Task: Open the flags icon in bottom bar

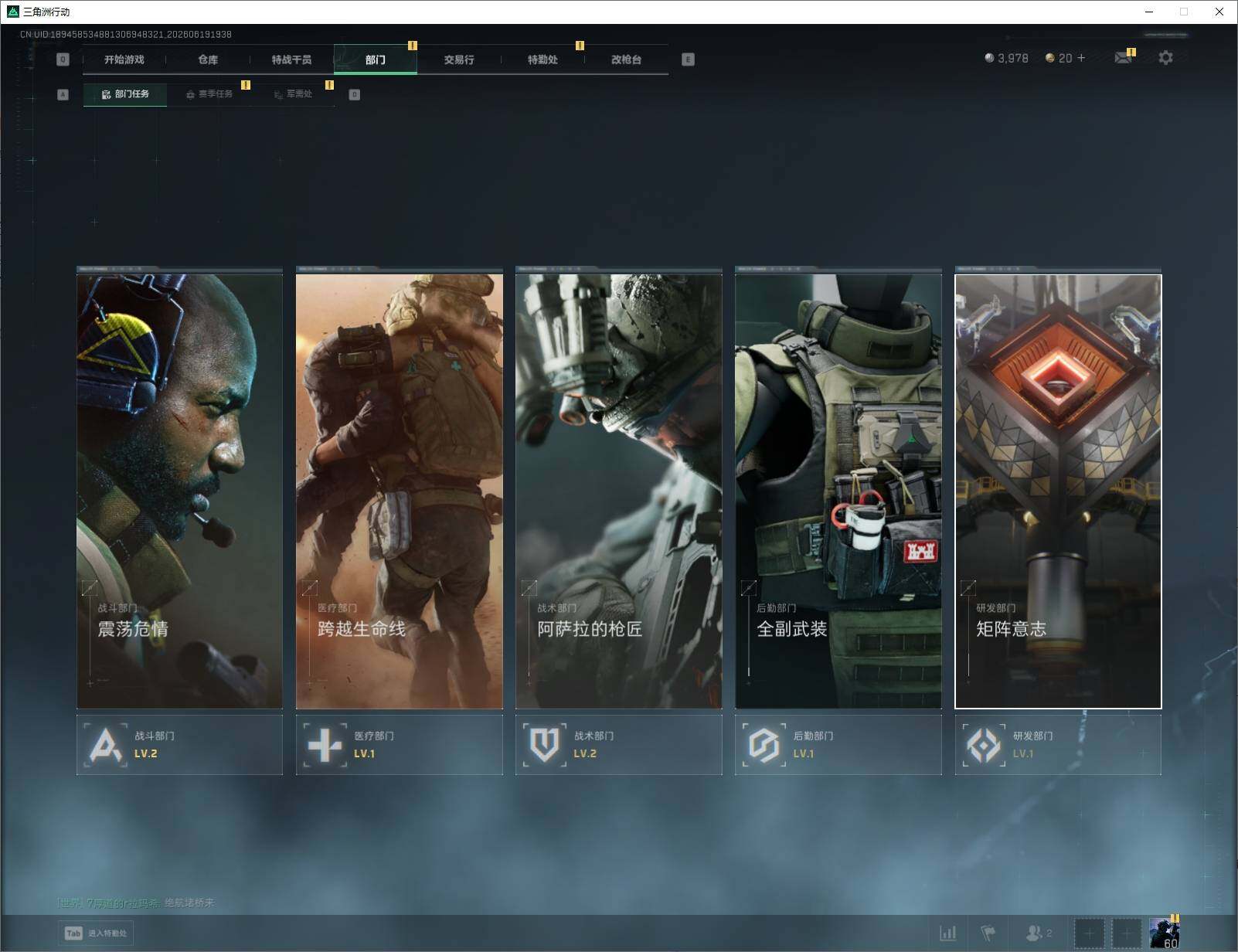Action: tap(988, 933)
